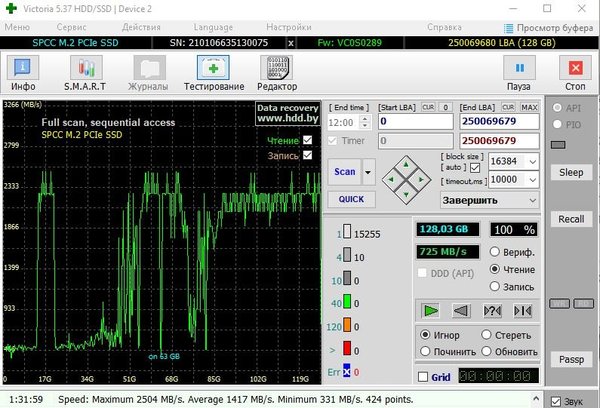Click the reverse scan playback arrow

(x=461, y=311)
